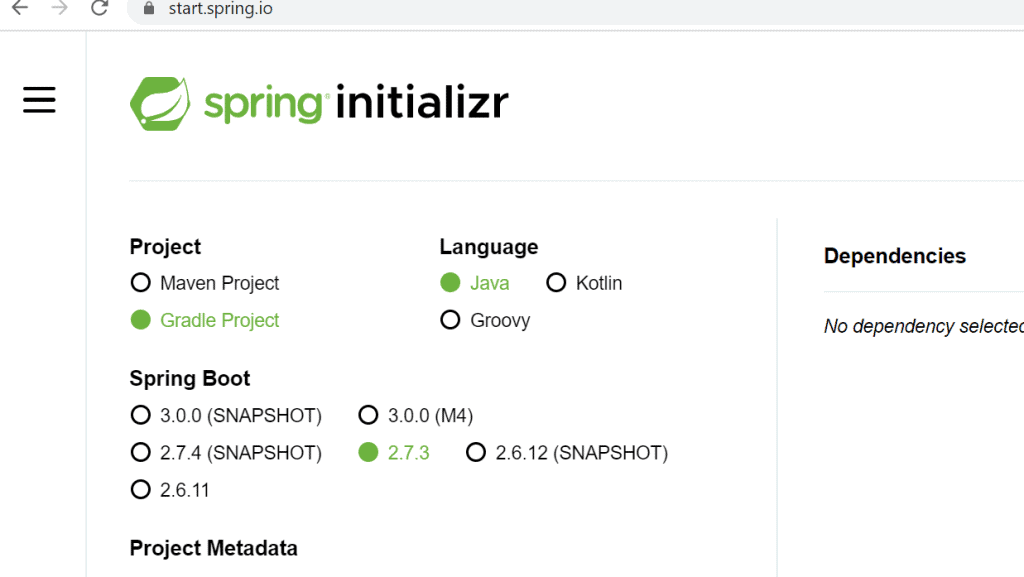Pick Kotlin as the language

[556, 283]
